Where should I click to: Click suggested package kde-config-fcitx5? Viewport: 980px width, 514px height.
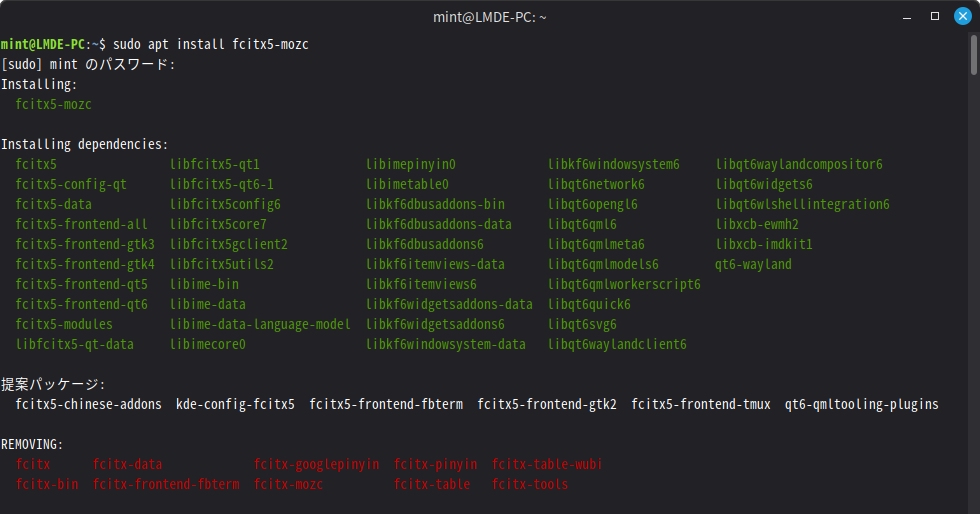click(235, 404)
